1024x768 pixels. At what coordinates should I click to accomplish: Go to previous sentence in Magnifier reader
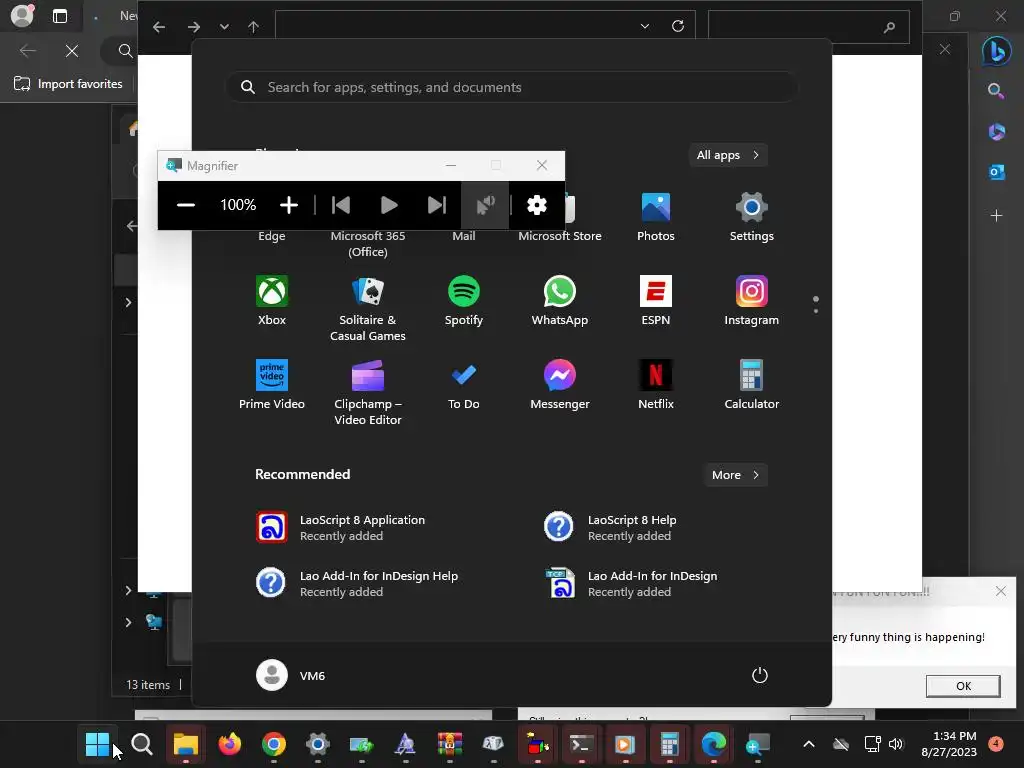(341, 205)
